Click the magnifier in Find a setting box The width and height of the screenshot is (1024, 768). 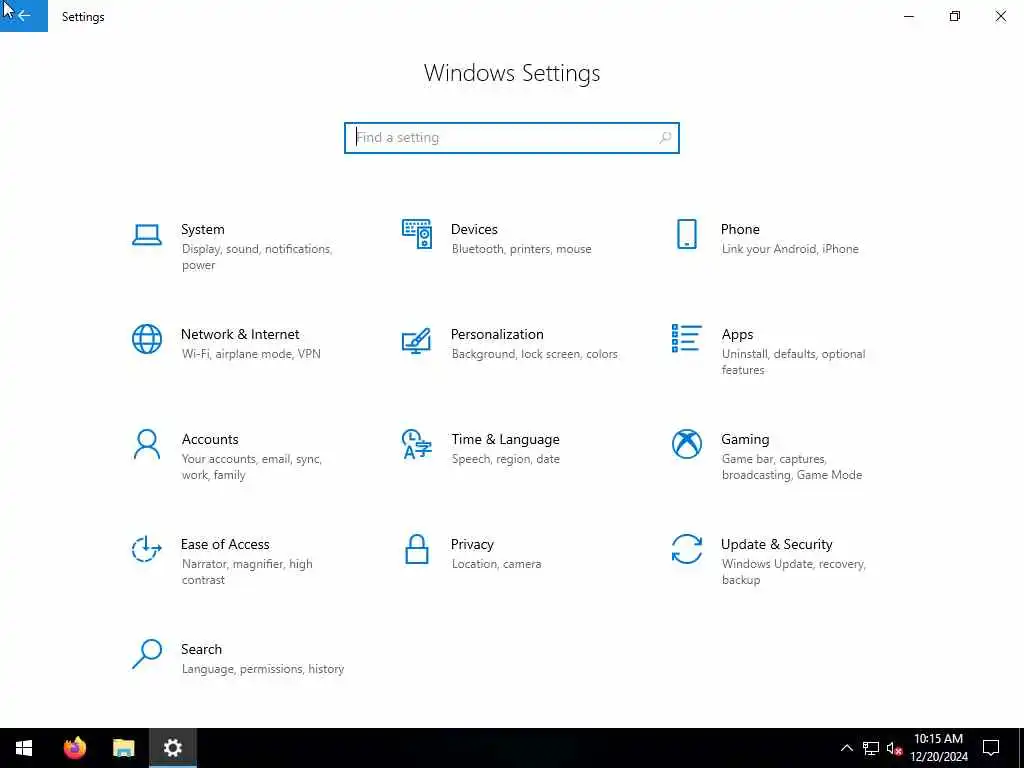point(665,138)
